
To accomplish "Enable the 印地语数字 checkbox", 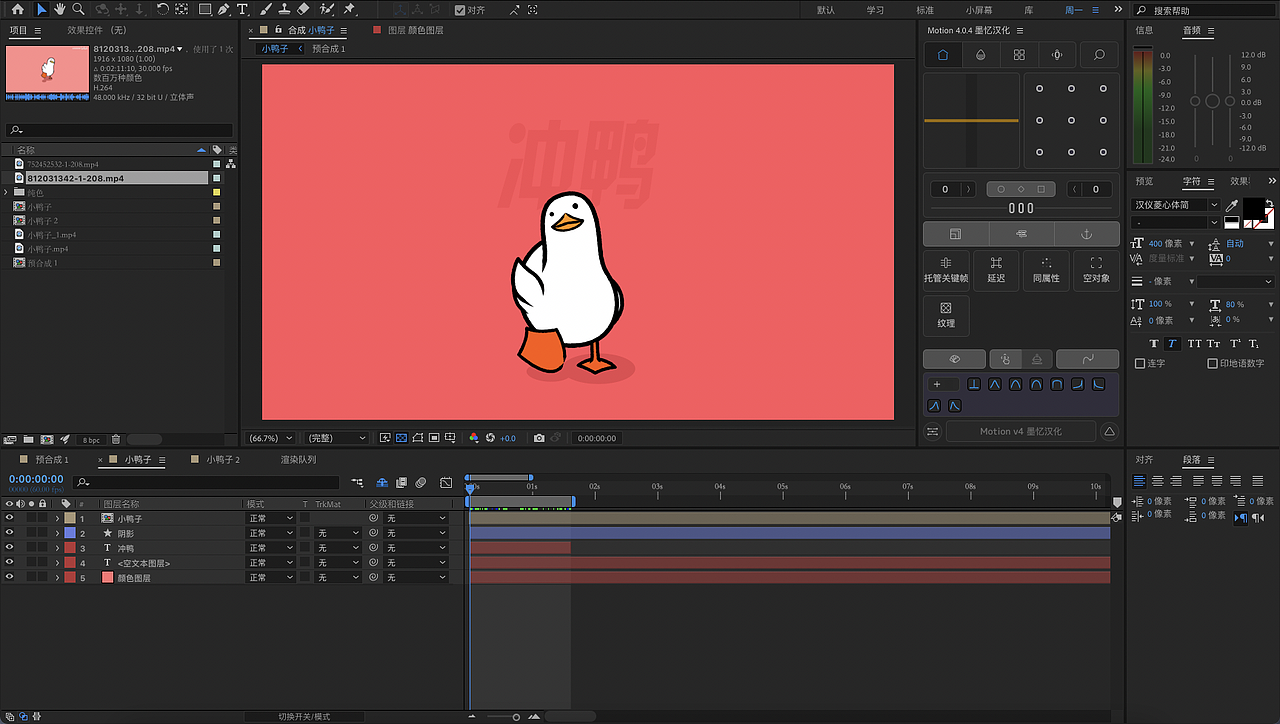I will pos(1212,363).
